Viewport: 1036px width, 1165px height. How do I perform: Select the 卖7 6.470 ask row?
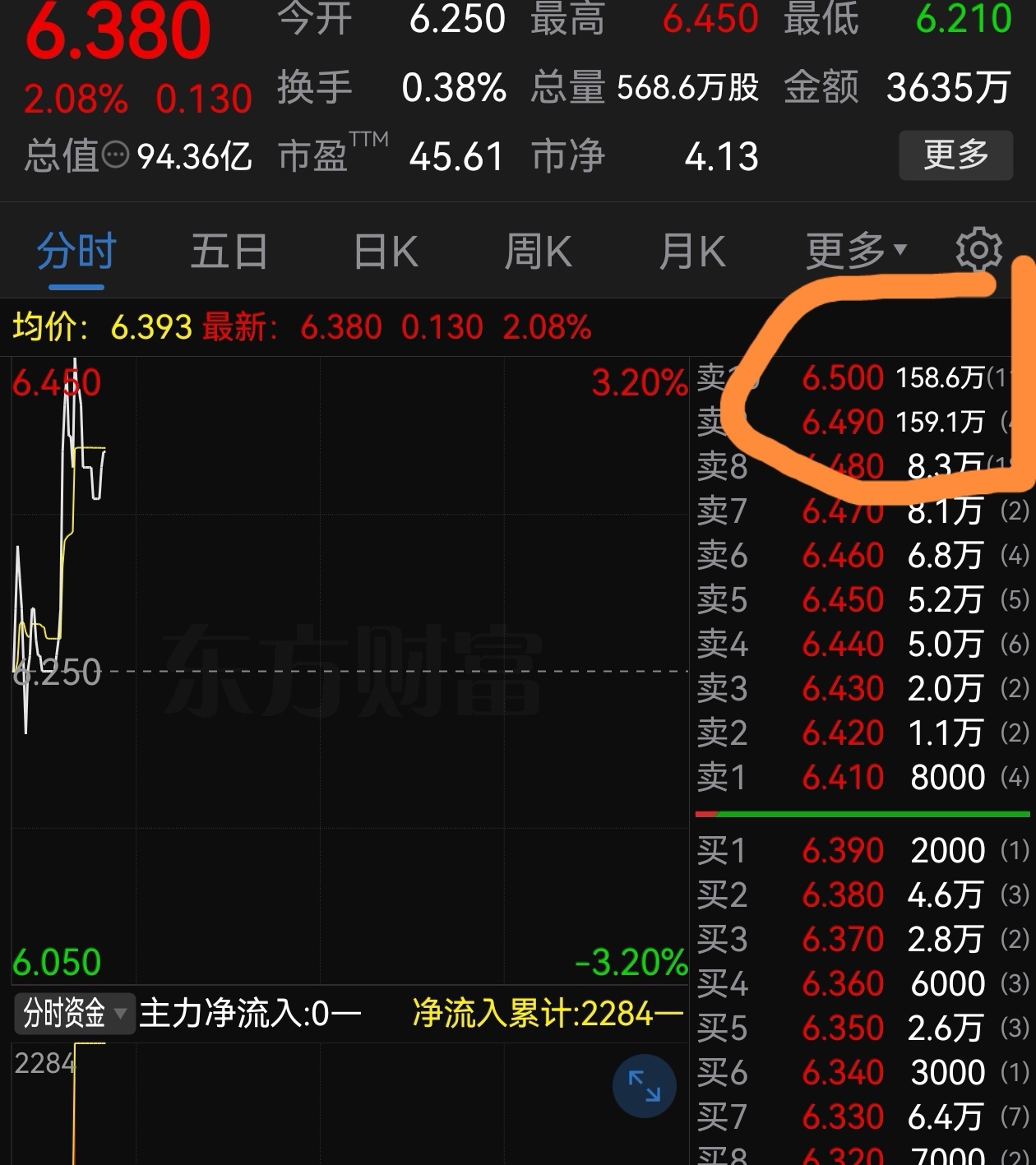tap(863, 511)
